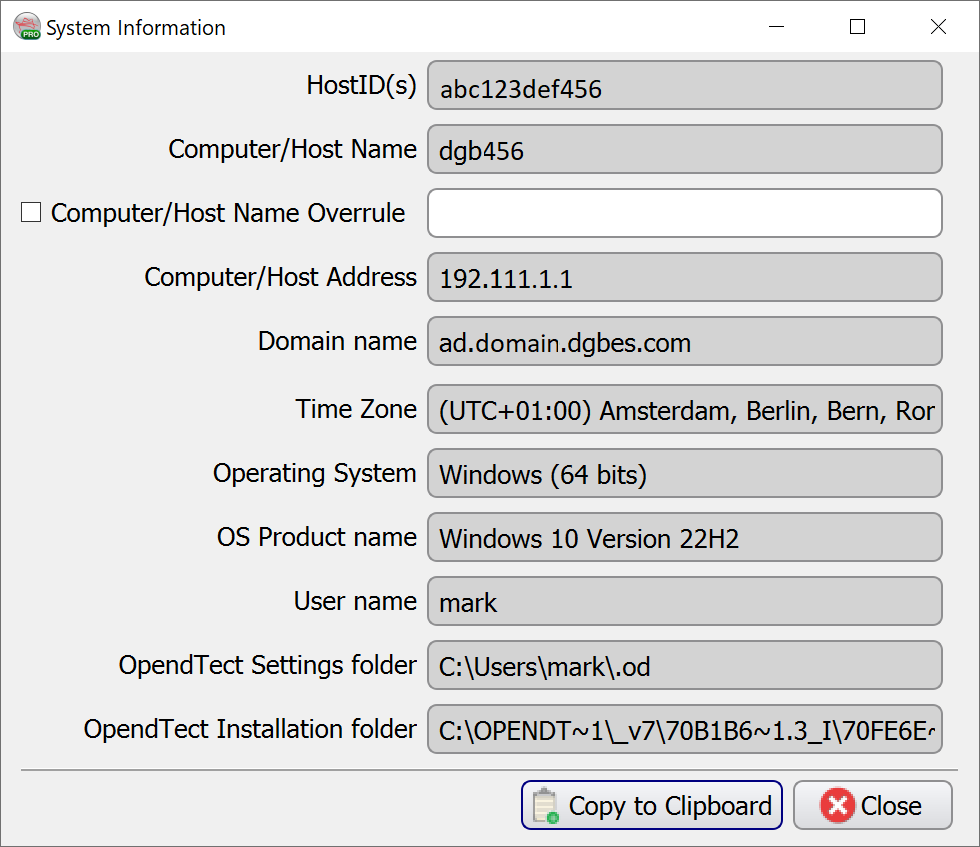980x847 pixels.
Task: Click the clipboard icon on Copy button
Action: (x=545, y=806)
